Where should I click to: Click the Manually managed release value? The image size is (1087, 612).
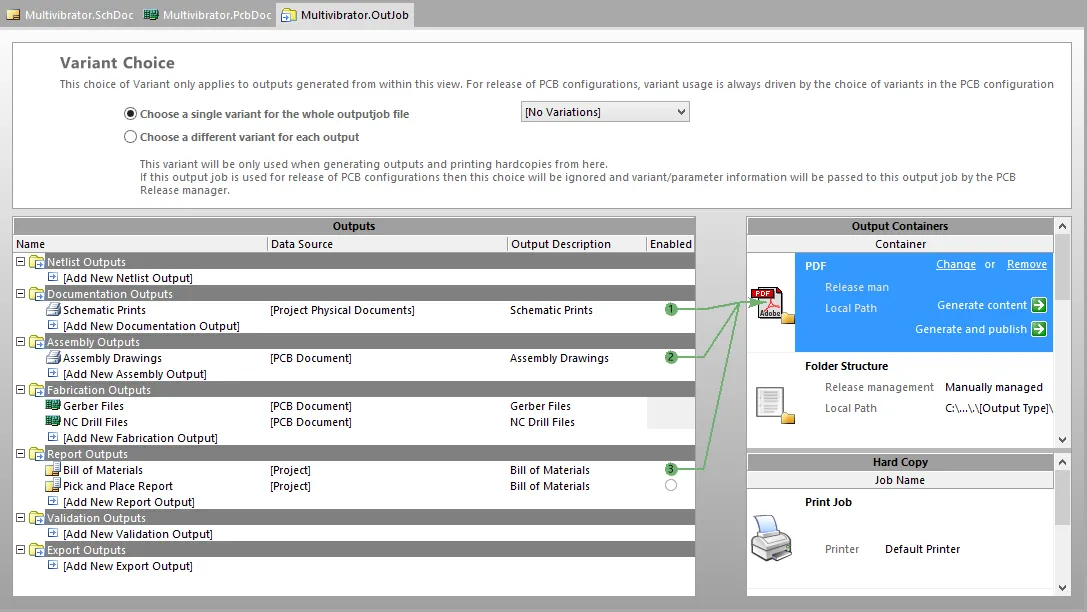pos(993,387)
